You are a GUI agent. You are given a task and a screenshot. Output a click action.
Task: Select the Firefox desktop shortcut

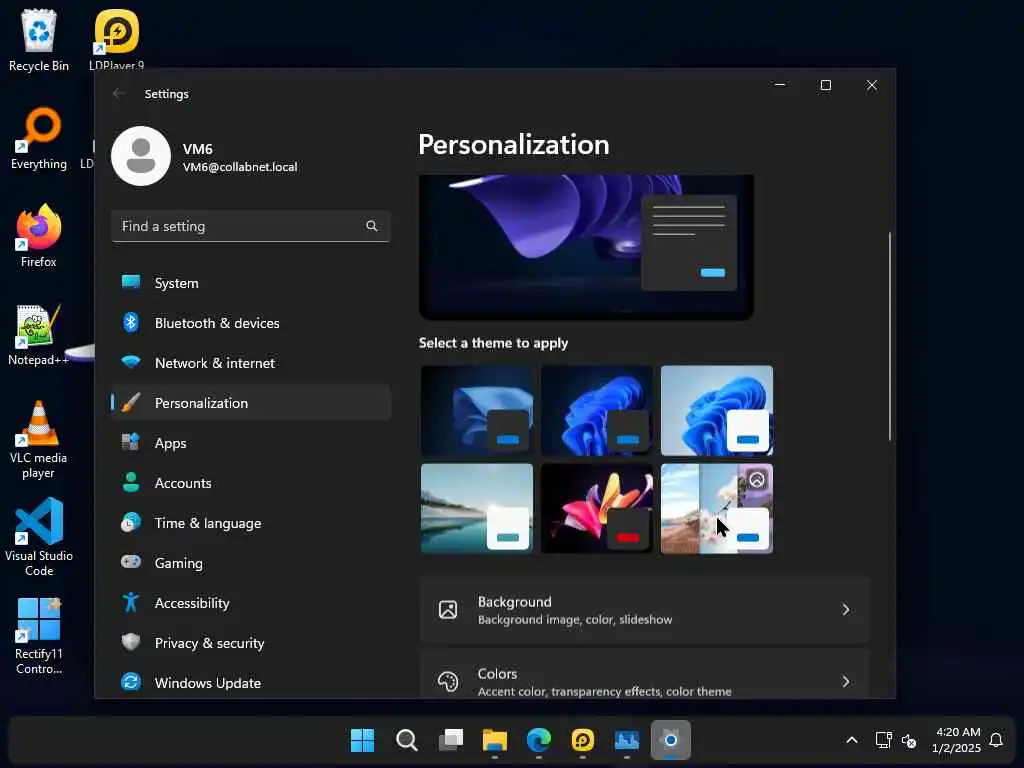coord(39,236)
